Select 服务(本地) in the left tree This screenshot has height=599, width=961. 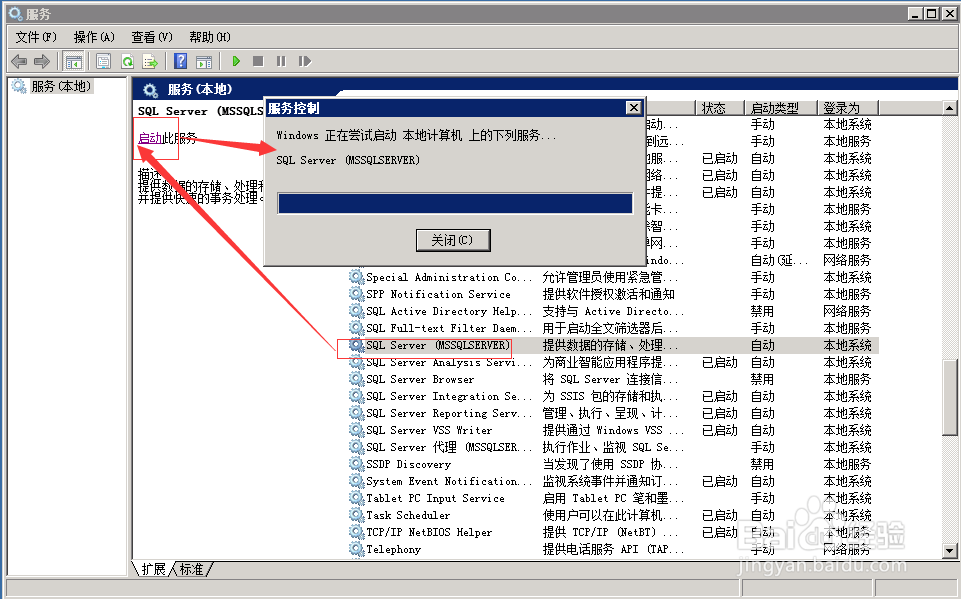tap(61, 86)
